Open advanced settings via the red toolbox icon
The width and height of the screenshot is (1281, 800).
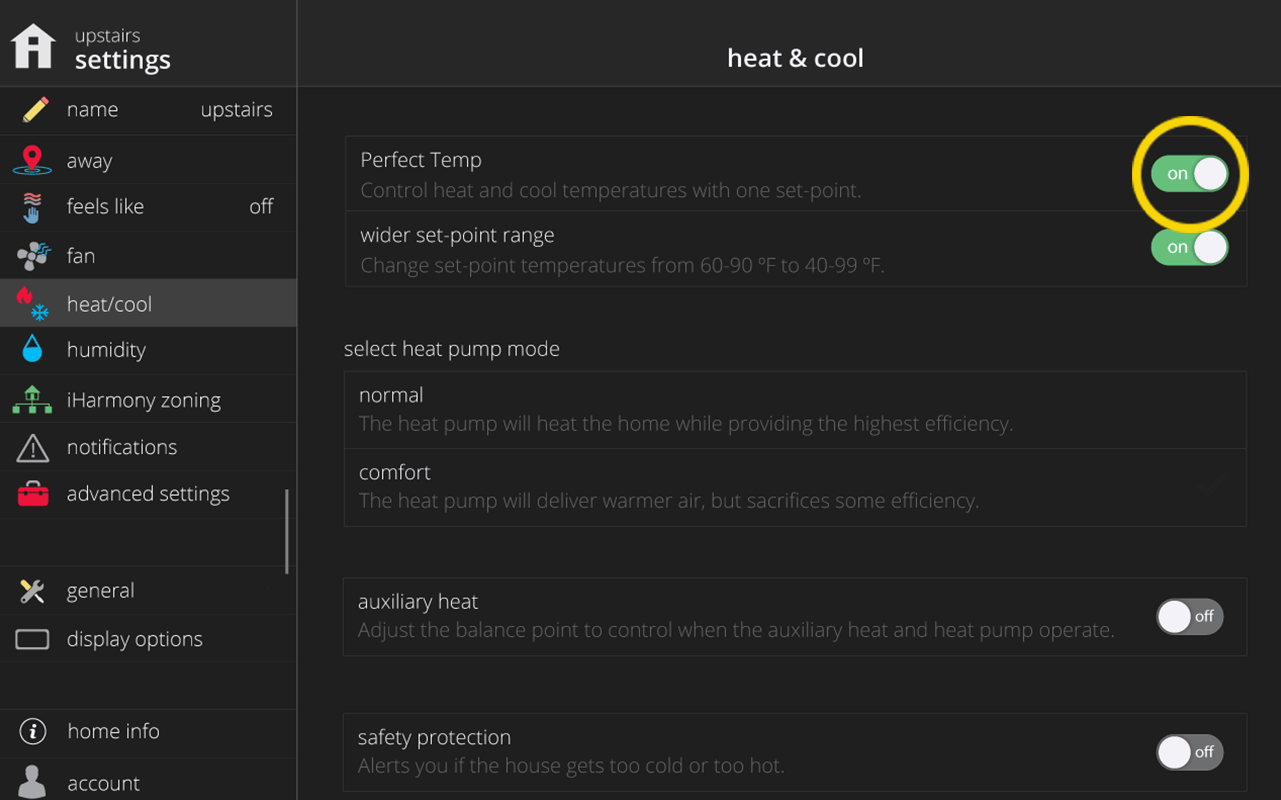(33, 494)
